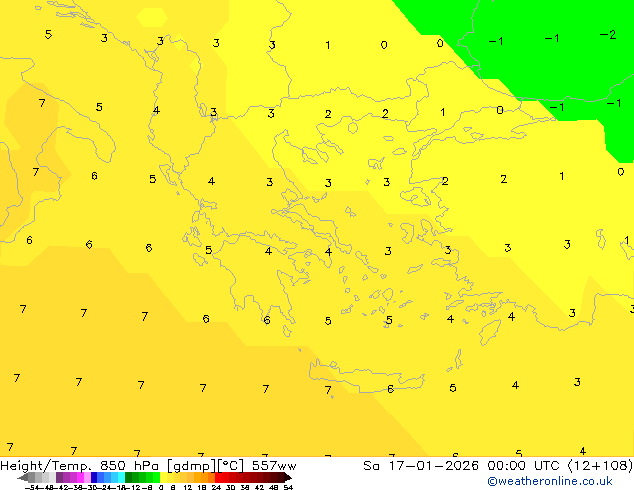Click the cyan swatch in the color scale
634x490 pixels.
[x=121, y=477]
